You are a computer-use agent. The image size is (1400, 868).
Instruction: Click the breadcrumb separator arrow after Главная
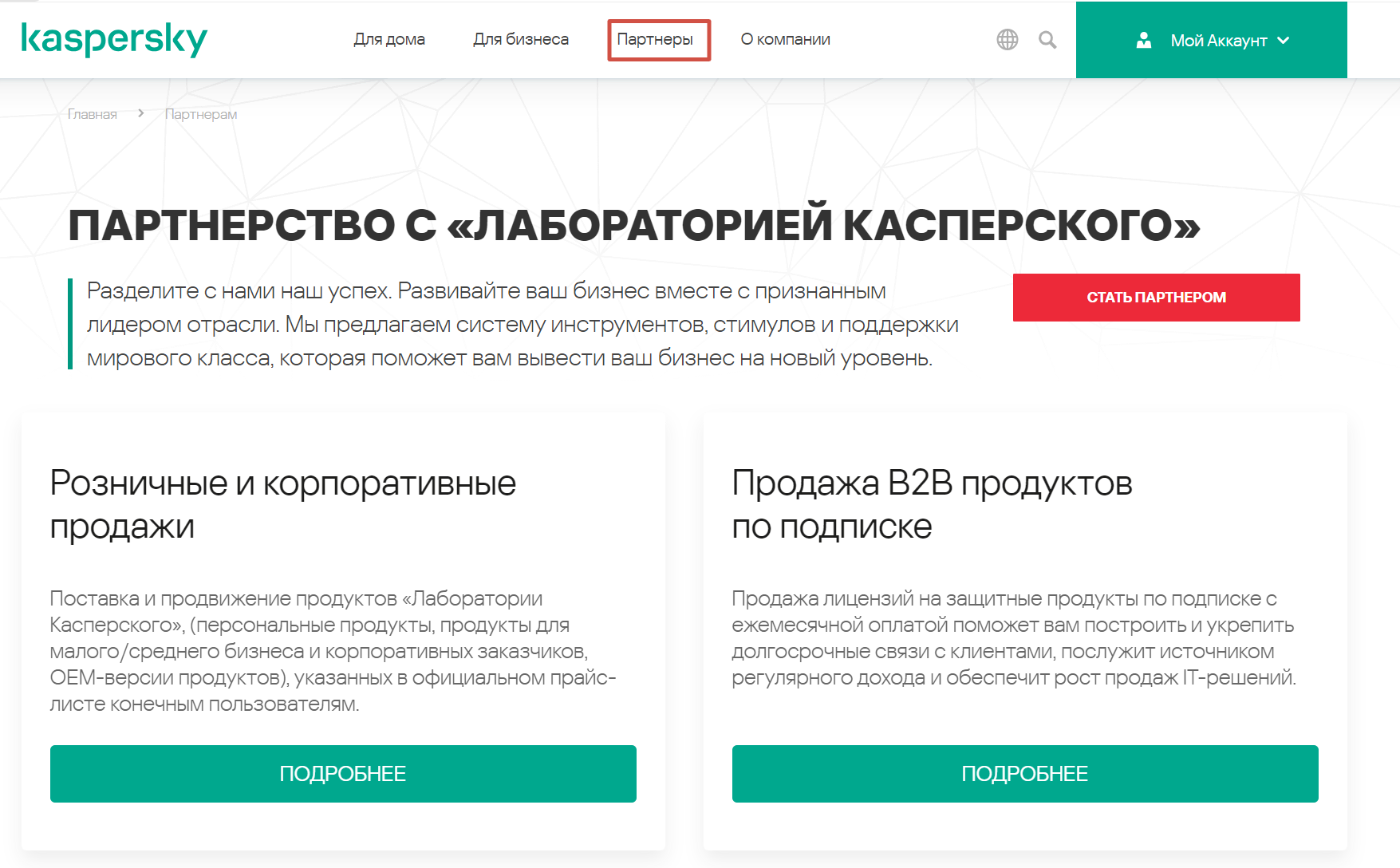point(141,113)
